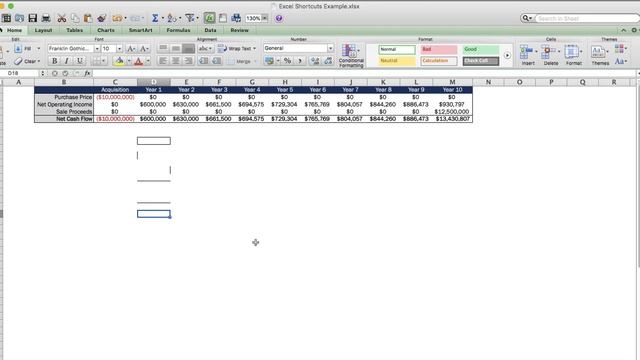
Task: Click the purple Help icon
Action: (279, 18)
